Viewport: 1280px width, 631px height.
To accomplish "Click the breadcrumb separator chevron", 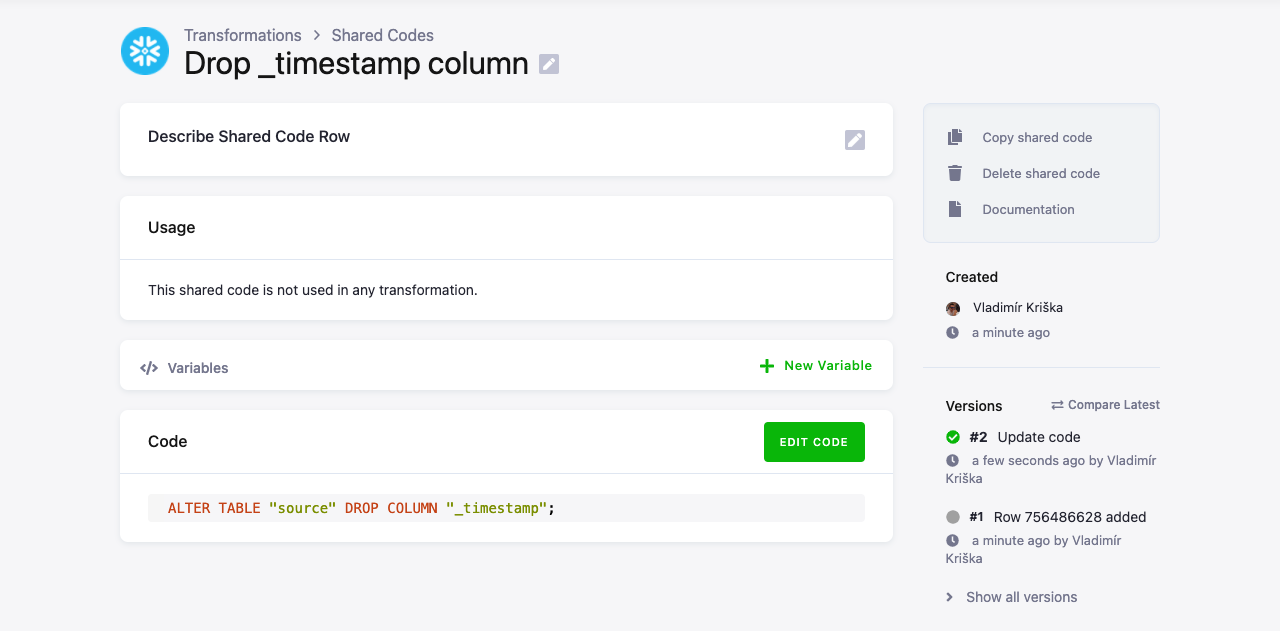I will coord(317,36).
